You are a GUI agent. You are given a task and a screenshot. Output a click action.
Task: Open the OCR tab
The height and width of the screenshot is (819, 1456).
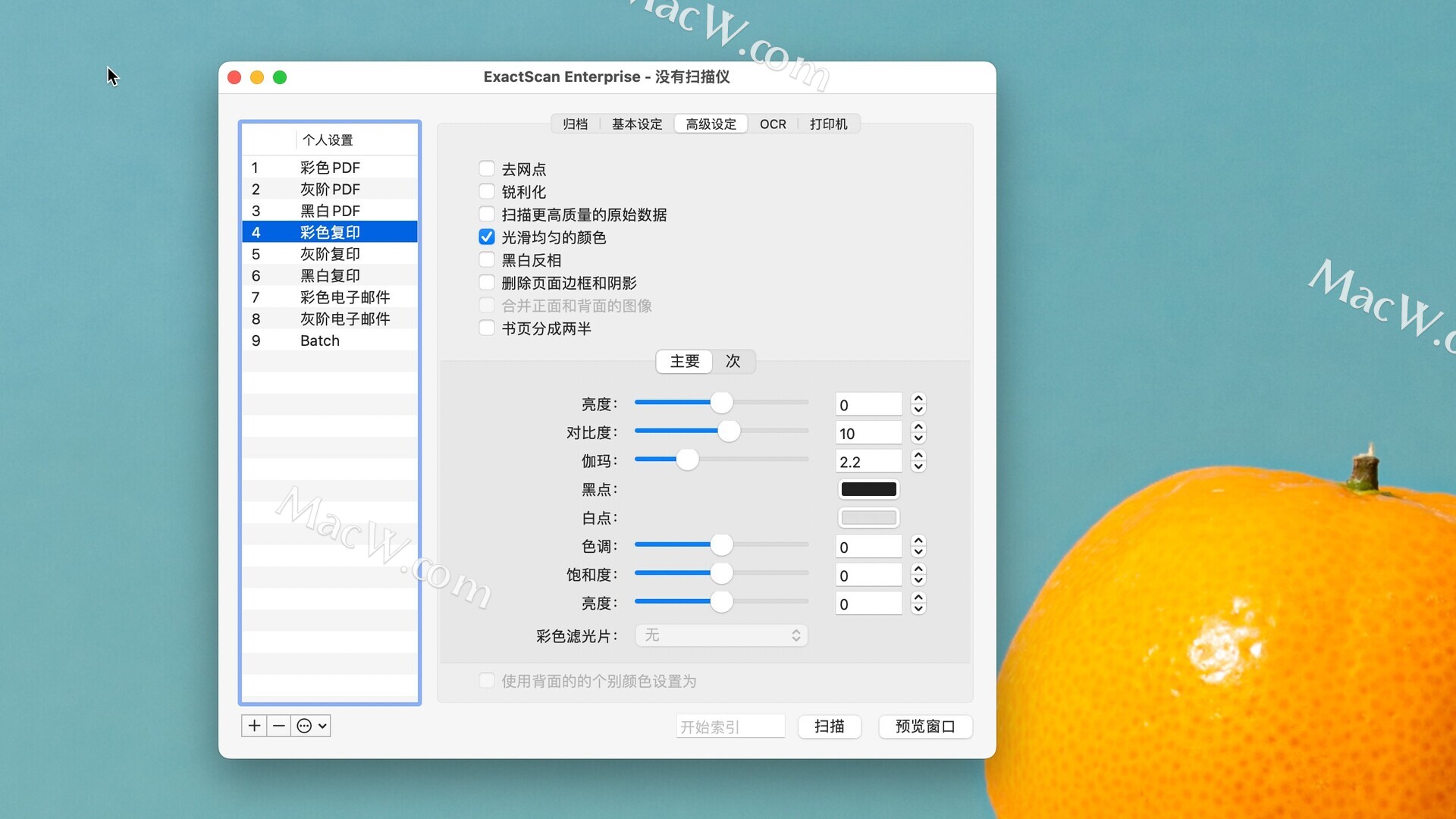click(x=773, y=124)
